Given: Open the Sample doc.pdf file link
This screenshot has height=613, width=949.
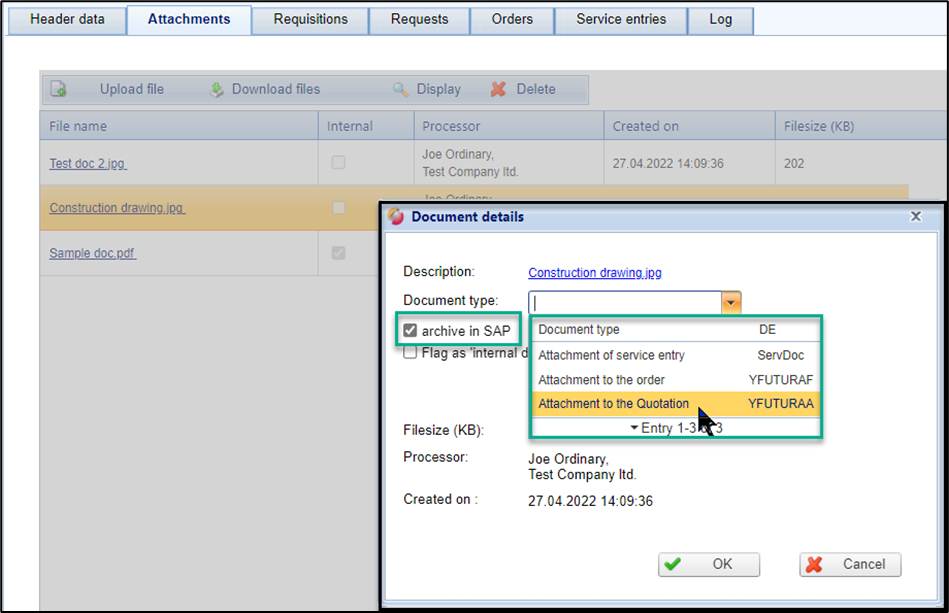Looking at the screenshot, I should click(x=92, y=253).
